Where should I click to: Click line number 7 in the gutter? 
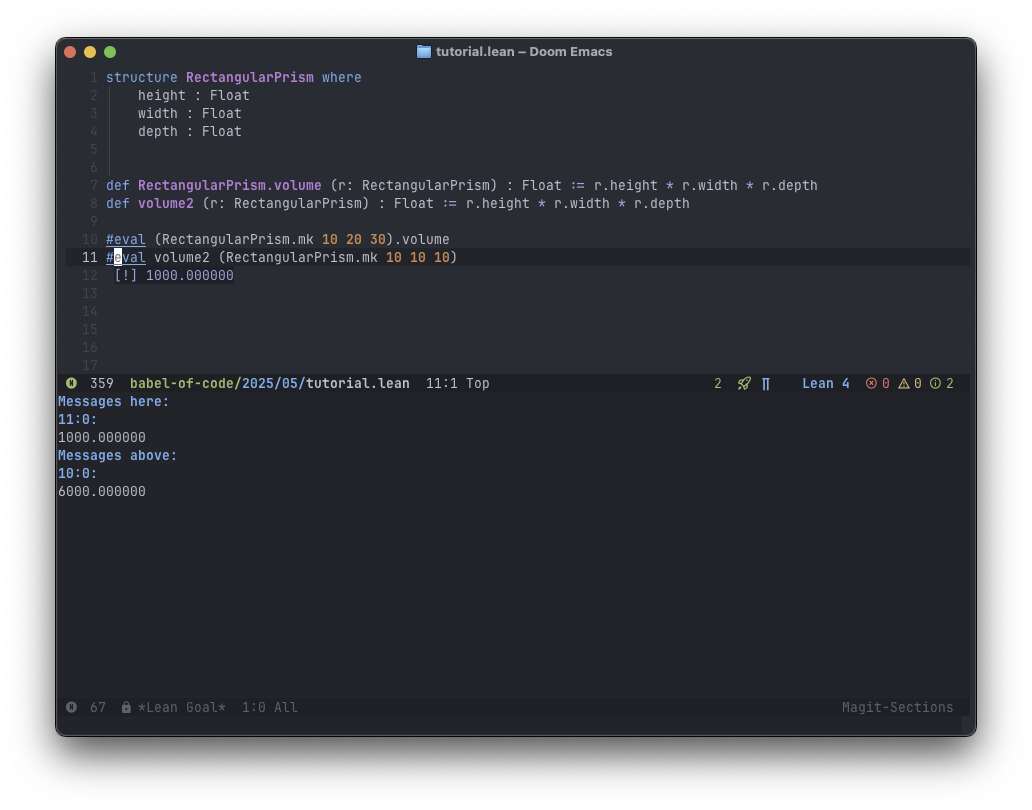(93, 186)
